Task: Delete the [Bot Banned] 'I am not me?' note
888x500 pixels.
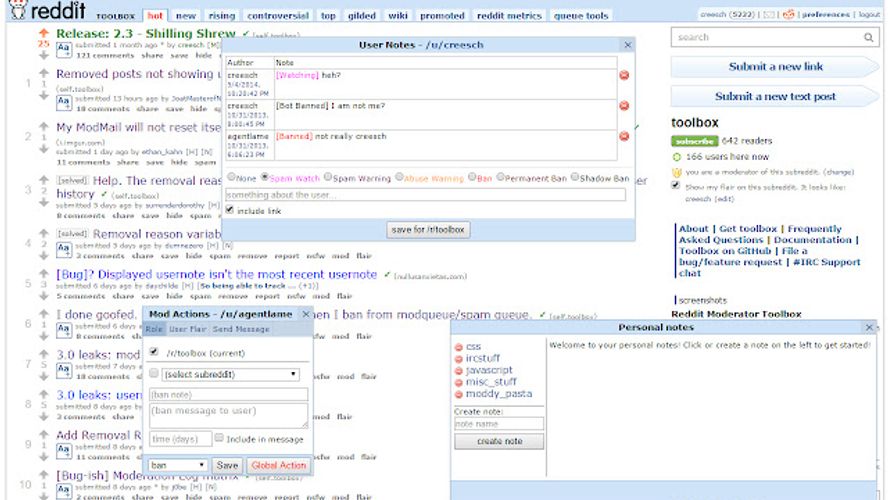Action: pos(624,106)
